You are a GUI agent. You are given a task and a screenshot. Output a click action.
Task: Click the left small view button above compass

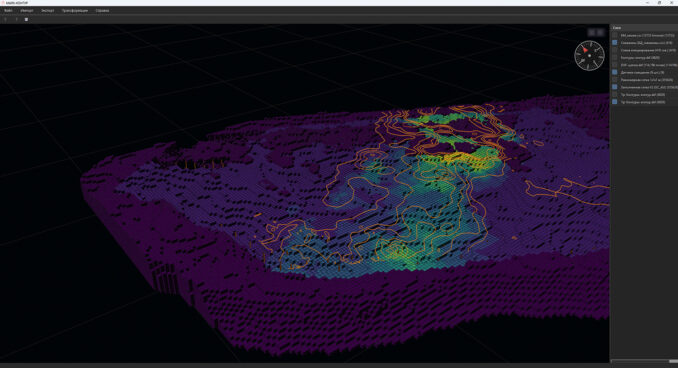(x=592, y=32)
